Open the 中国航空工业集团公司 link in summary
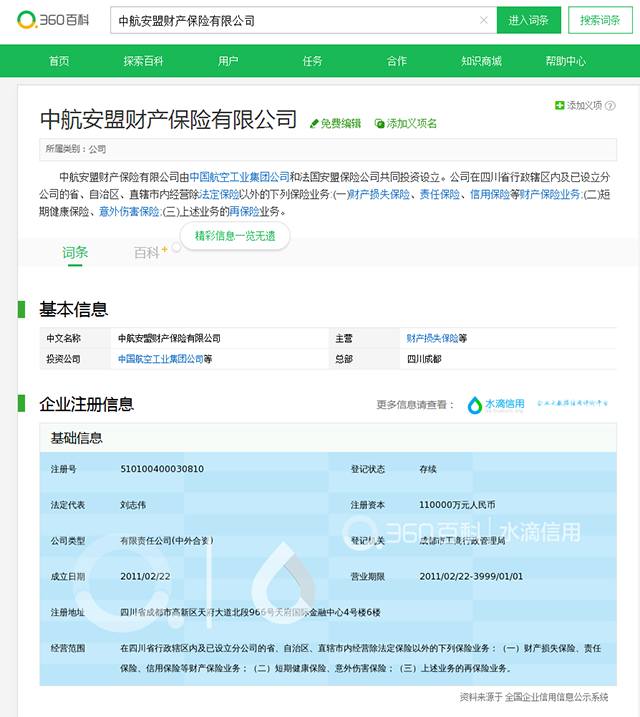640x717 pixels. [x=240, y=177]
